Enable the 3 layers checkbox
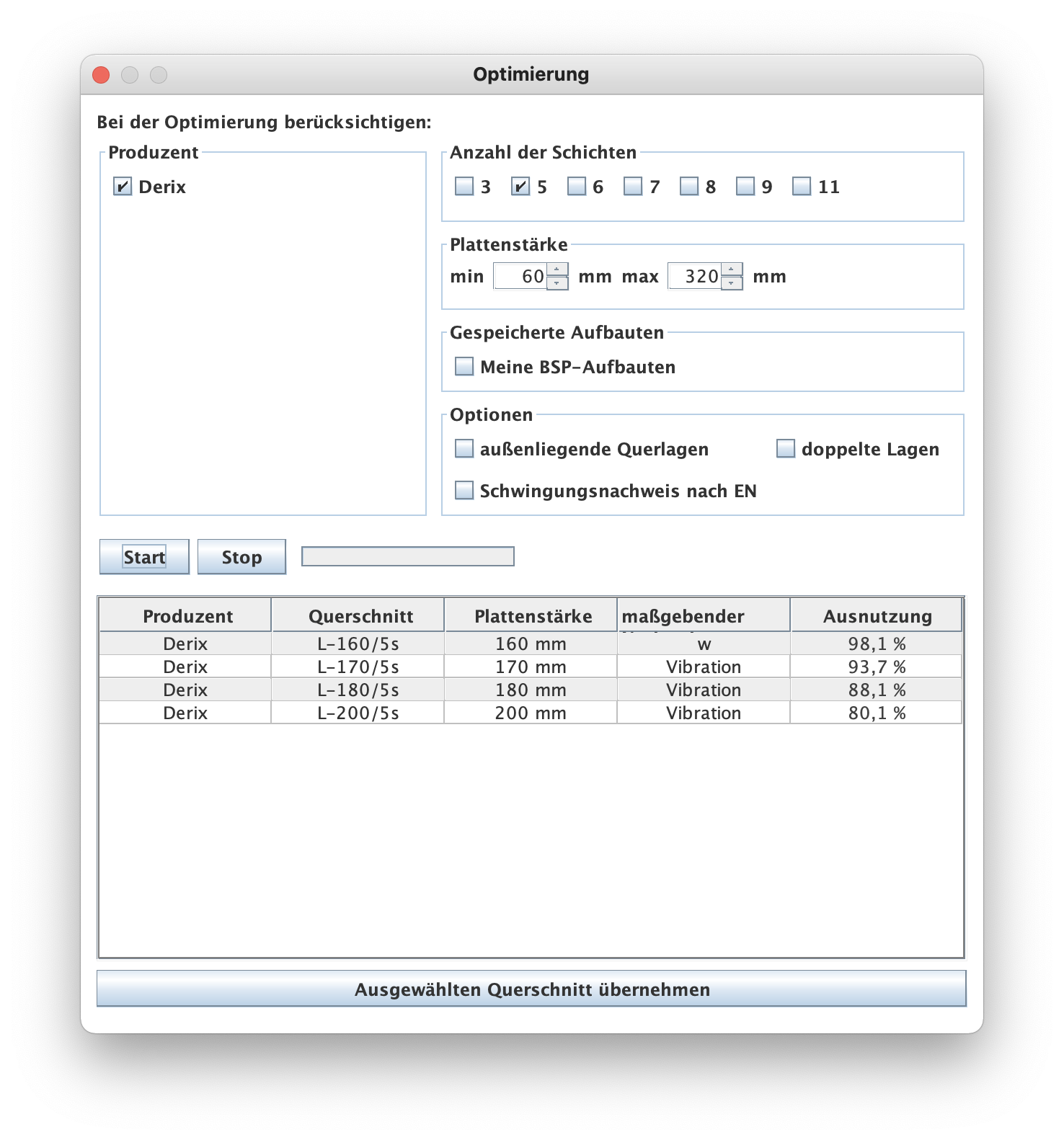Image resolution: width=1064 pixels, height=1140 pixels. pos(464,187)
